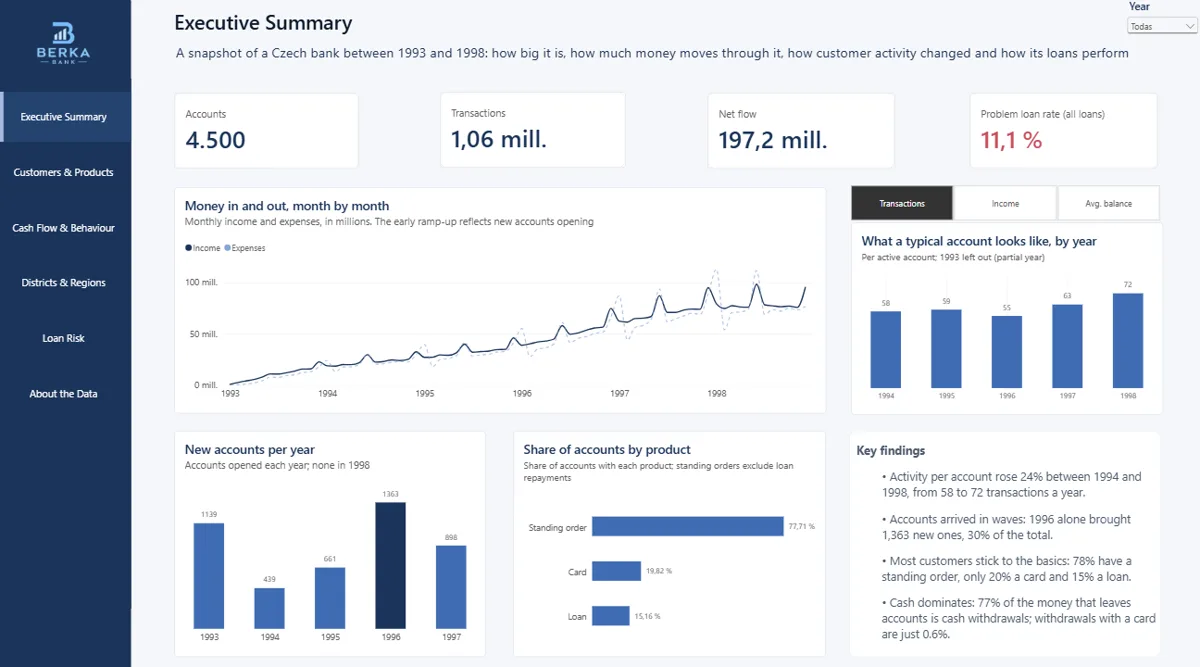Go to Cash Flow & Behaviour page
Viewport: 1200px width, 667px height.
coord(65,228)
